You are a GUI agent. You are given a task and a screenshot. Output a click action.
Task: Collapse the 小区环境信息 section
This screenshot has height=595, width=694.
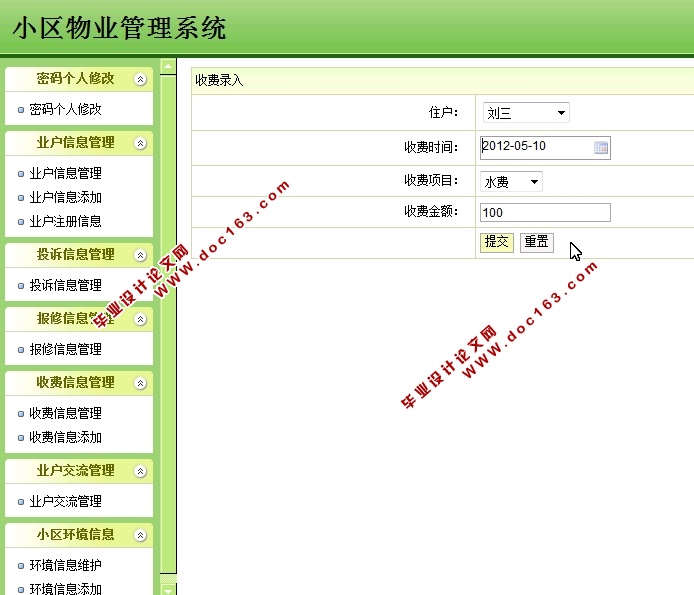(x=140, y=535)
